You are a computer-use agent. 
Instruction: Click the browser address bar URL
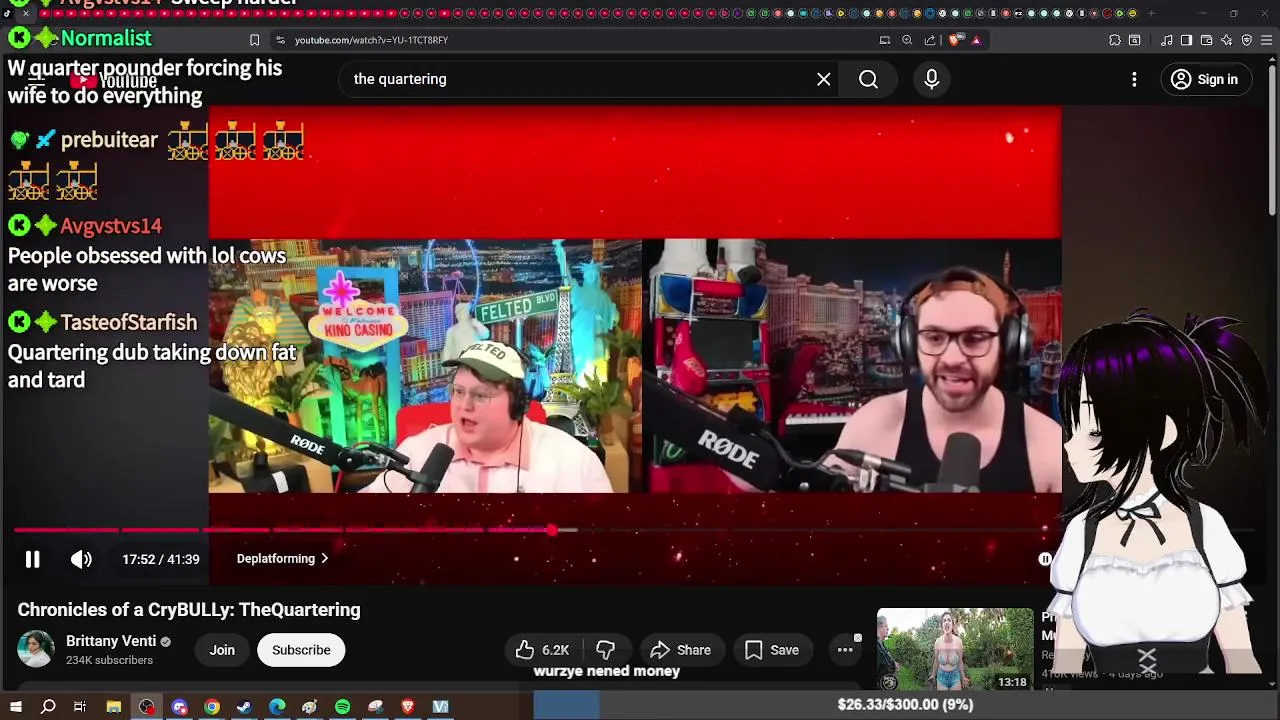coord(371,40)
